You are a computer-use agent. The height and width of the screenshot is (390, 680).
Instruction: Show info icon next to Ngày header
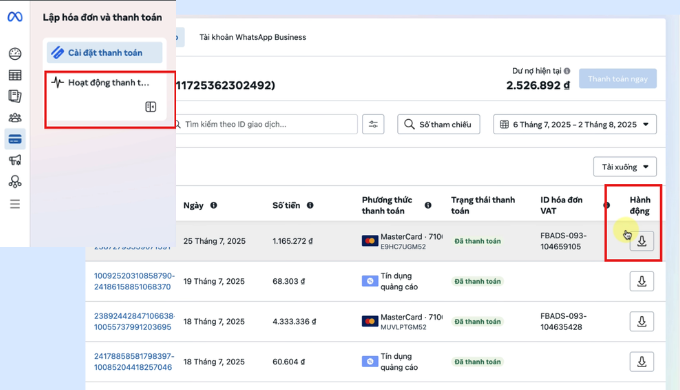(213, 205)
